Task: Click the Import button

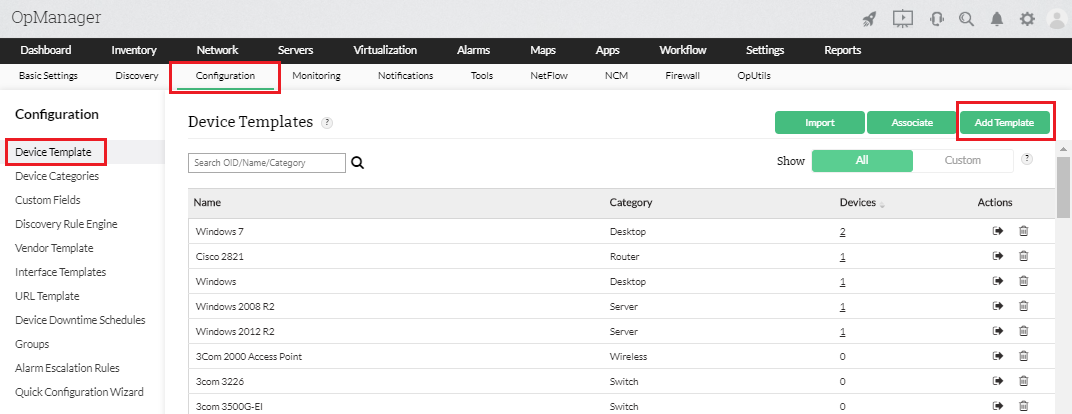Action: pyautogui.click(x=819, y=122)
